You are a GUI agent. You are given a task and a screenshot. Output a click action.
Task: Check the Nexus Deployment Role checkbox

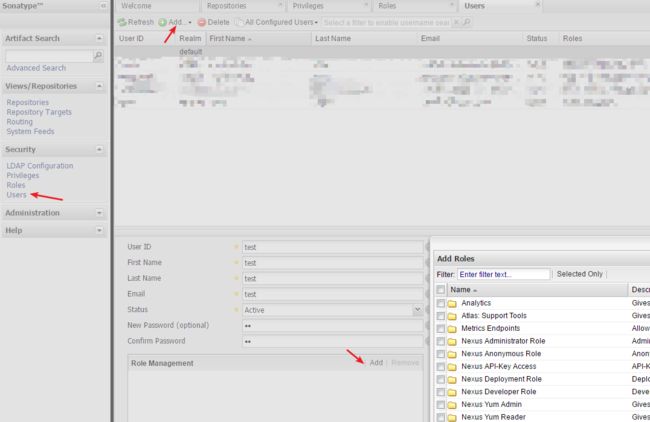[440, 379]
